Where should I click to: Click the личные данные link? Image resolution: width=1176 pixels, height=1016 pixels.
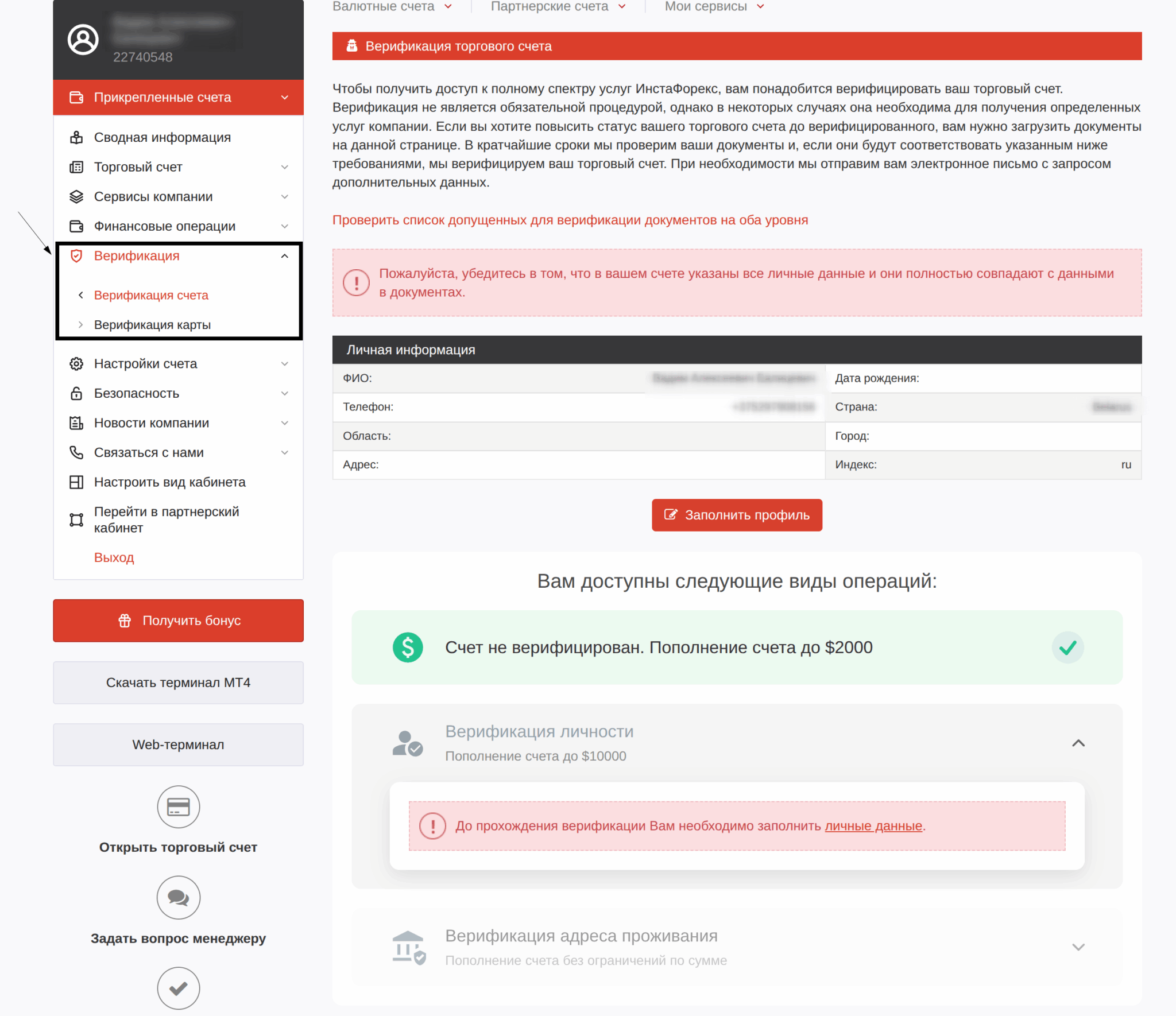pos(873,826)
